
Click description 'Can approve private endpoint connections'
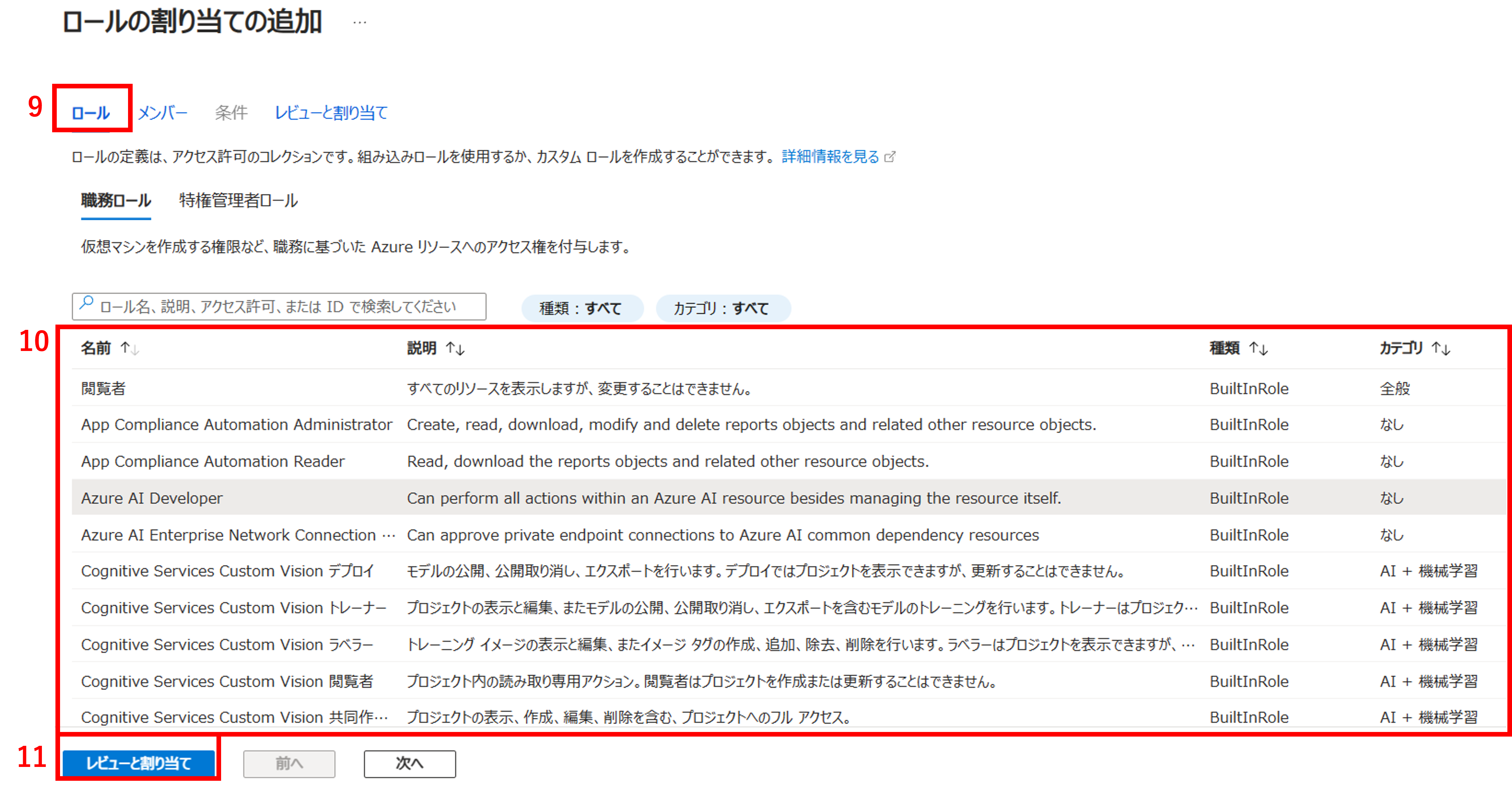pos(723,535)
